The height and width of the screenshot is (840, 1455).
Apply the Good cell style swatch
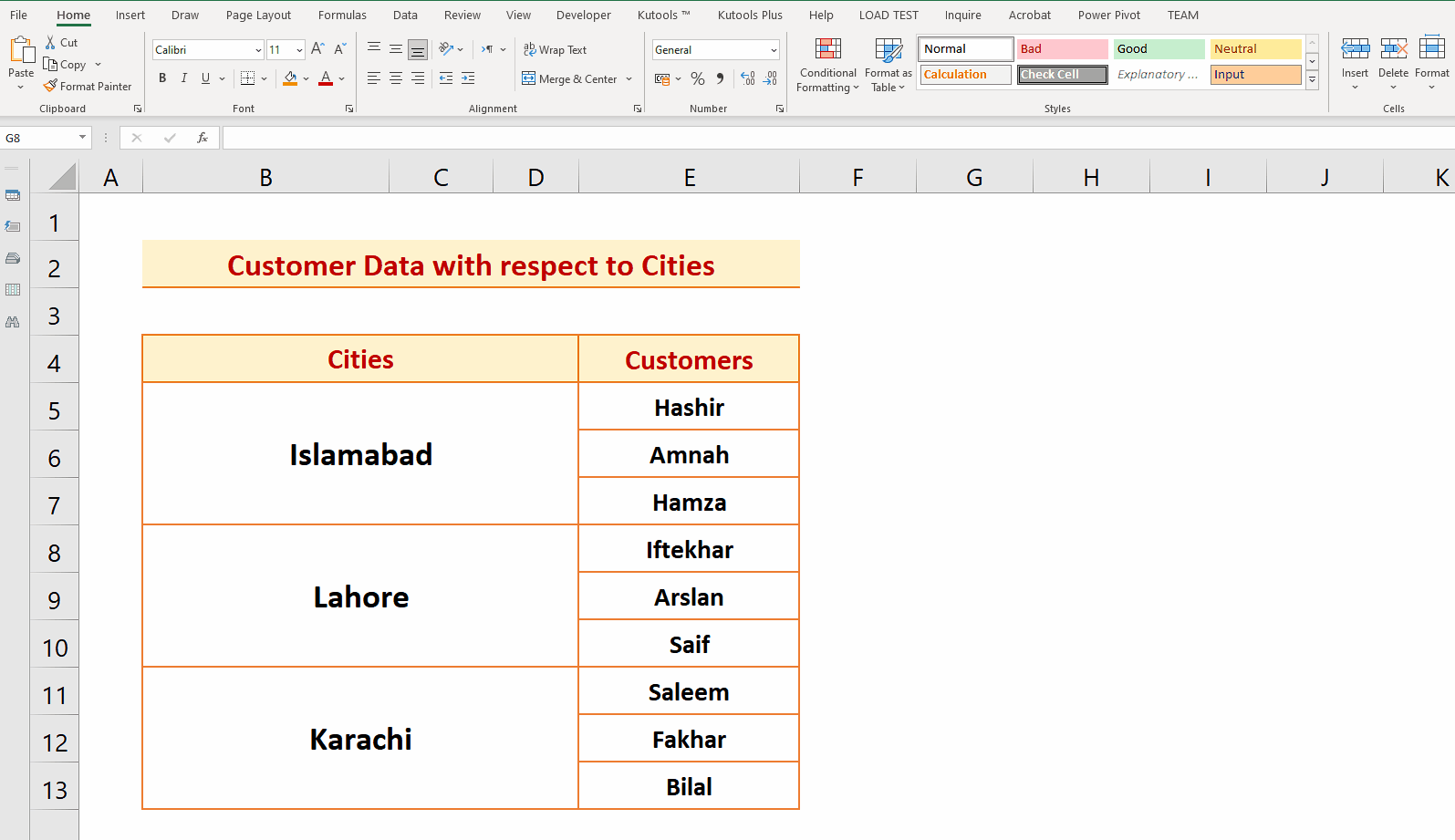tap(1159, 49)
